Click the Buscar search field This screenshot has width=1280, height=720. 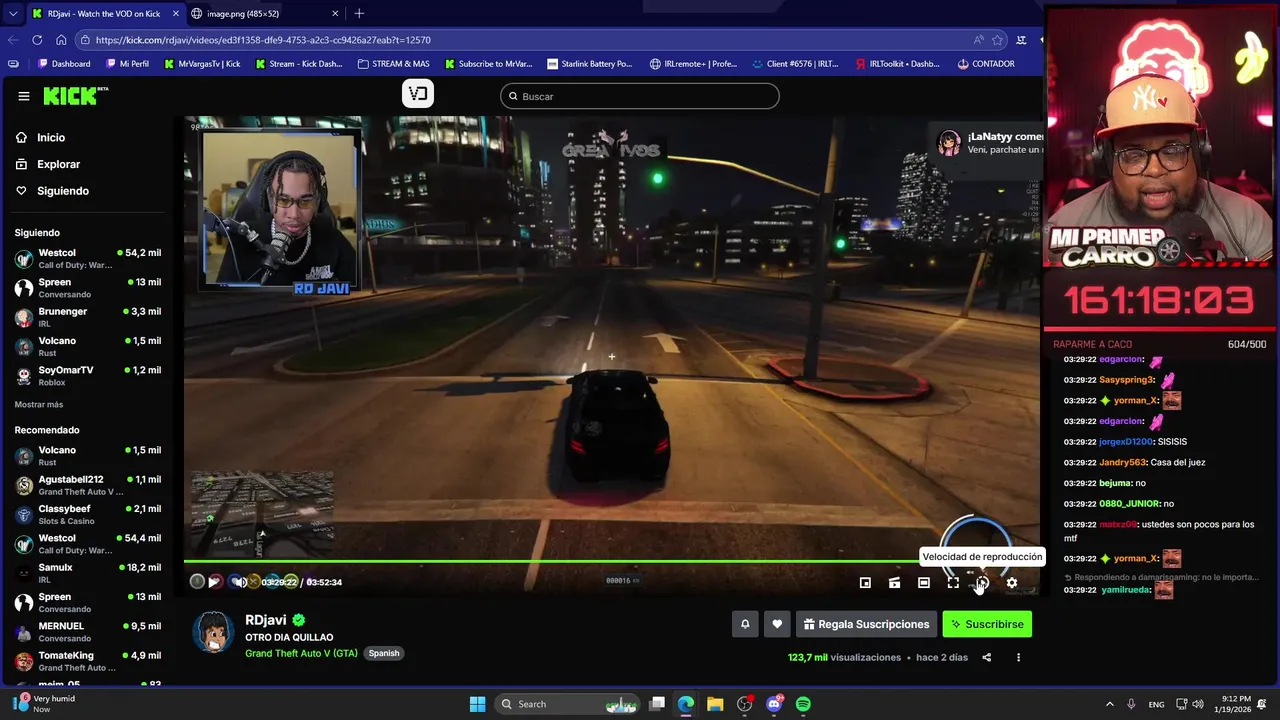click(x=640, y=96)
